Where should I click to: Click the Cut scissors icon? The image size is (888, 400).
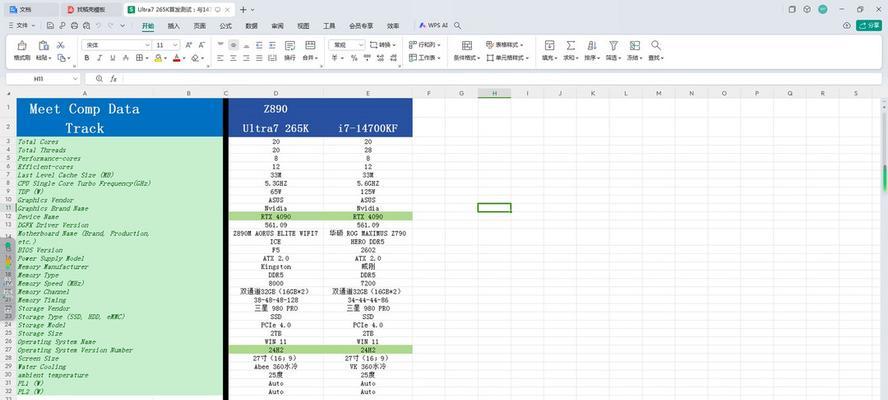[61, 45]
